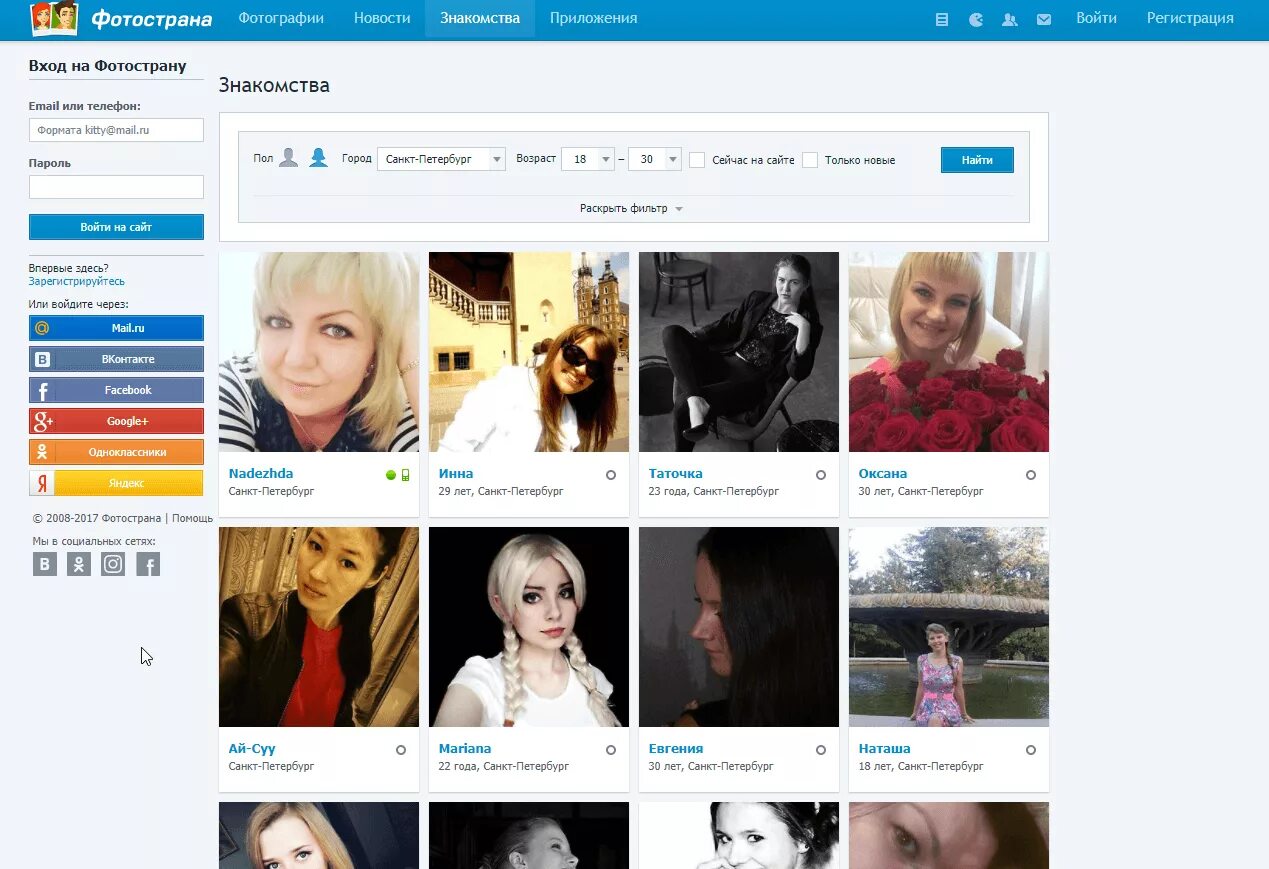Click the offline status circle for Наташа

coord(1031,750)
